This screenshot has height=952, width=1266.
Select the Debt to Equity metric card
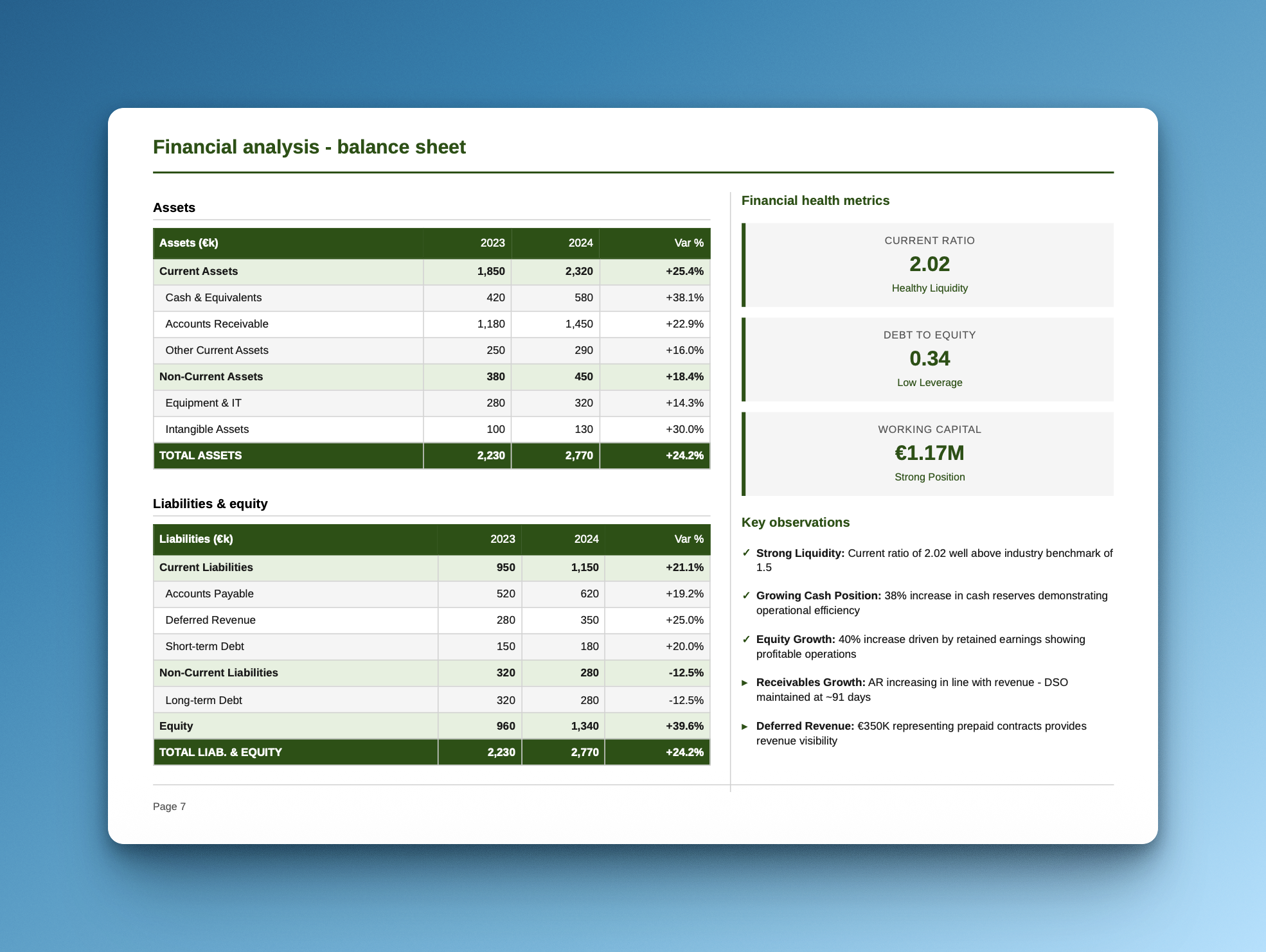(x=929, y=358)
